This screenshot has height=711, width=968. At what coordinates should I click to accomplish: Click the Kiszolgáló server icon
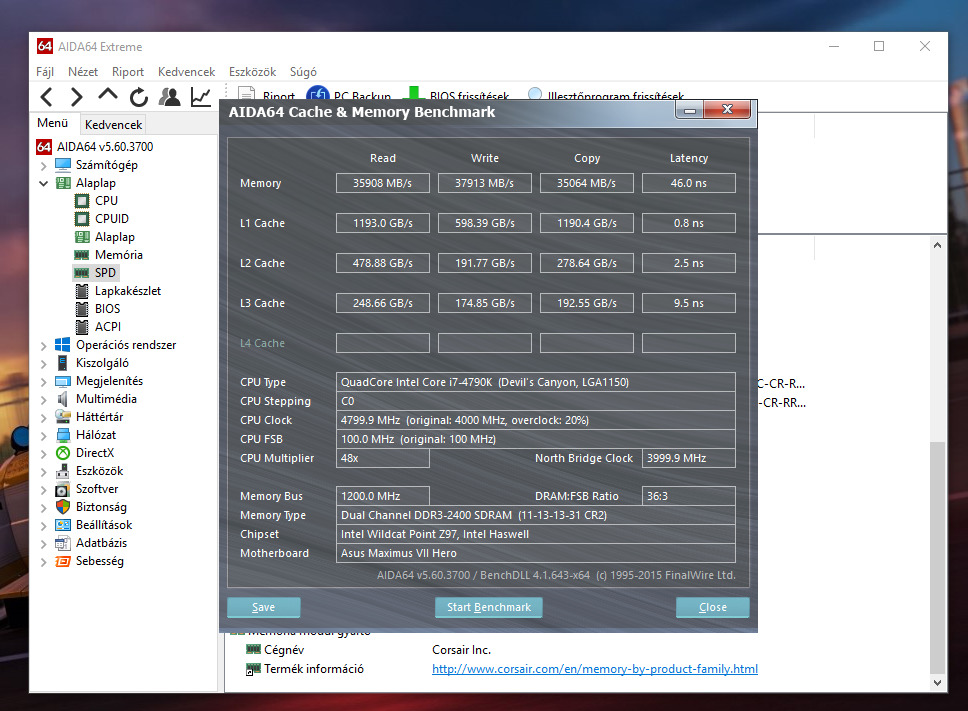62,363
